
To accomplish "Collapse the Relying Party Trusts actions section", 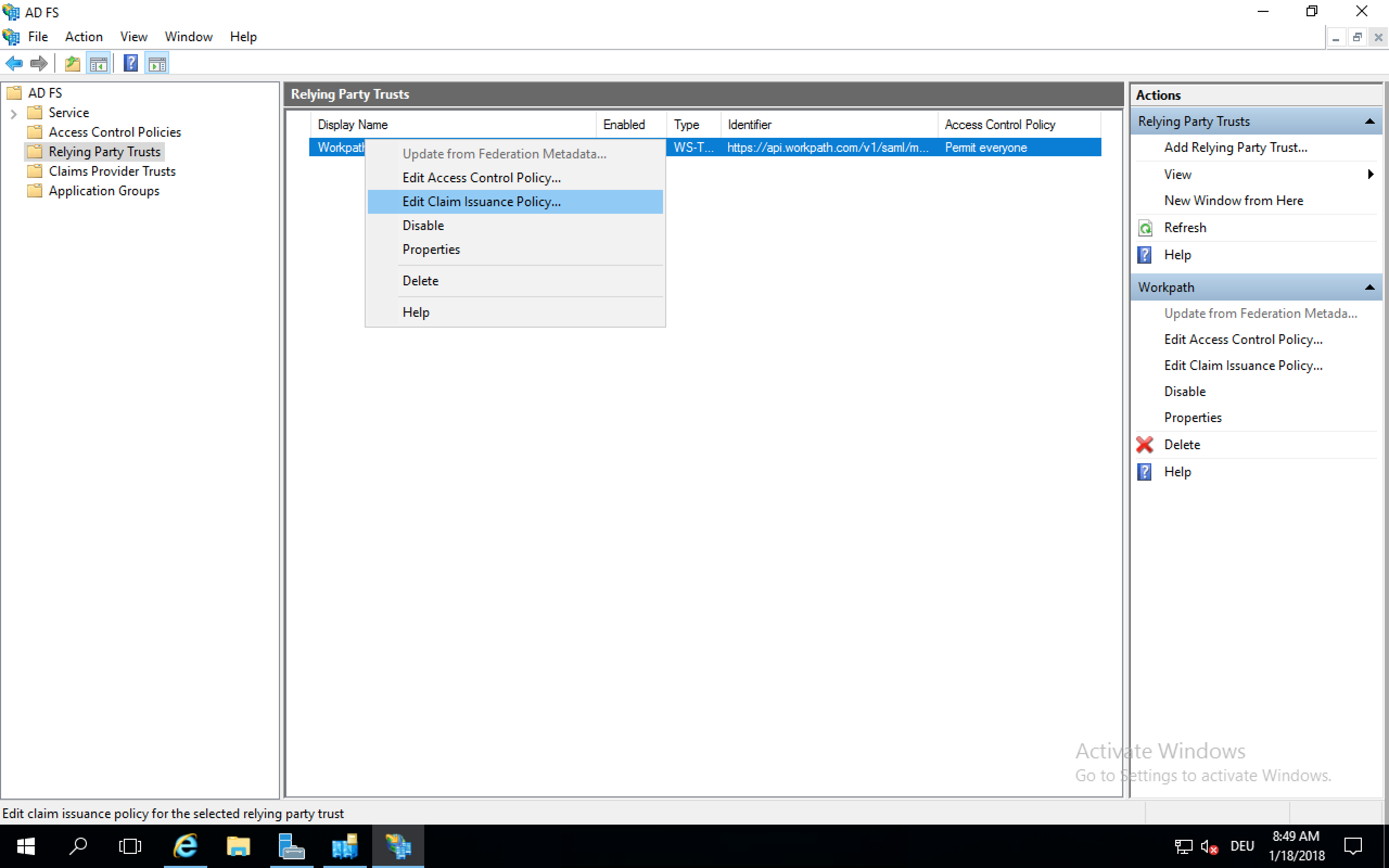I will point(1369,122).
